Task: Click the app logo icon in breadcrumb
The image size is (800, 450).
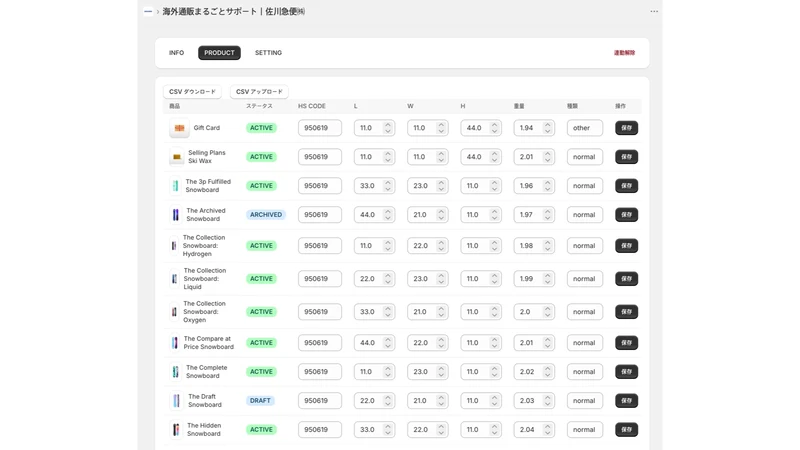Action: [x=148, y=11]
